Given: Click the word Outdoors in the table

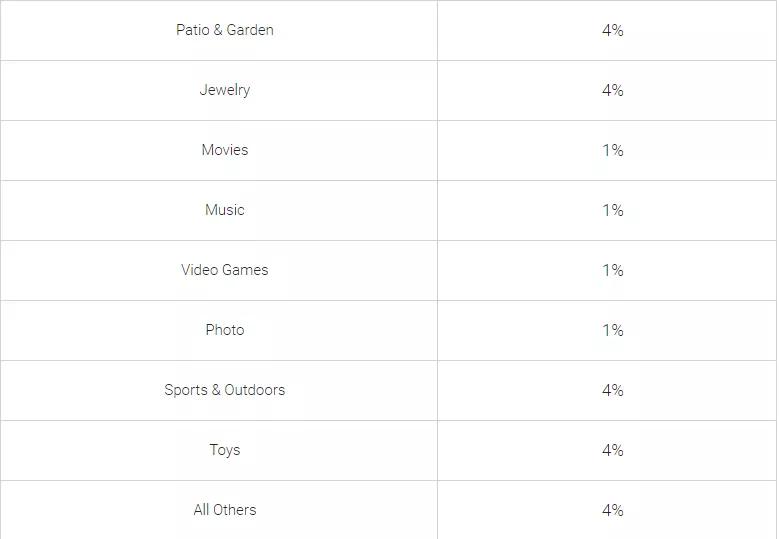Looking at the screenshot, I should tap(255, 390).
